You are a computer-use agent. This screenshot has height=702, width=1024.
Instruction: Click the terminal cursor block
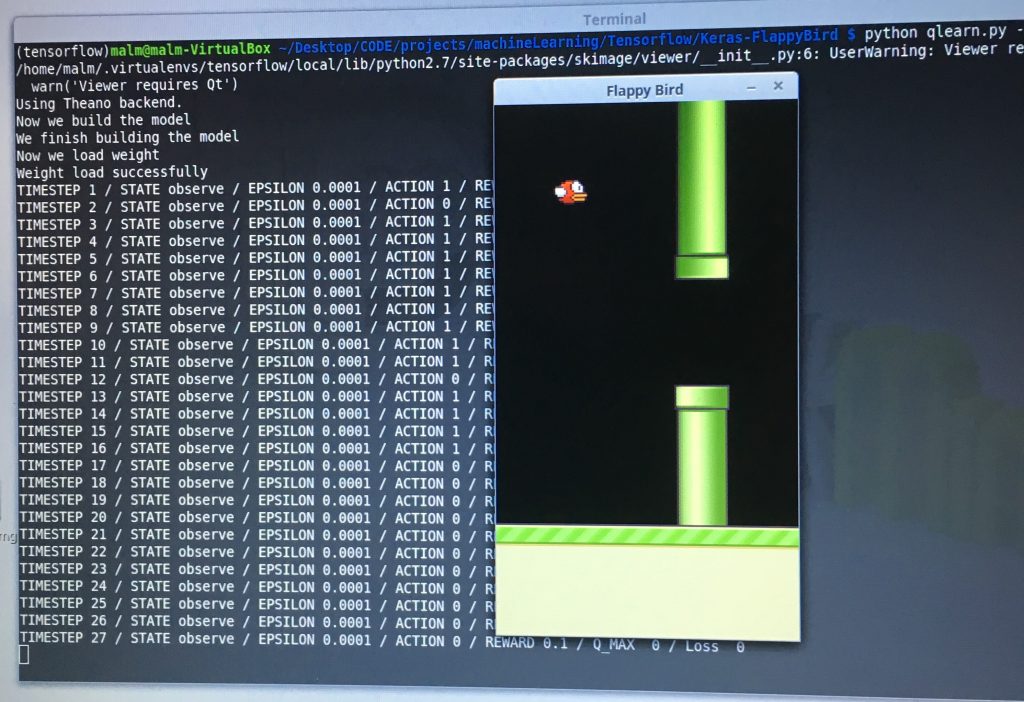pyautogui.click(x=24, y=654)
